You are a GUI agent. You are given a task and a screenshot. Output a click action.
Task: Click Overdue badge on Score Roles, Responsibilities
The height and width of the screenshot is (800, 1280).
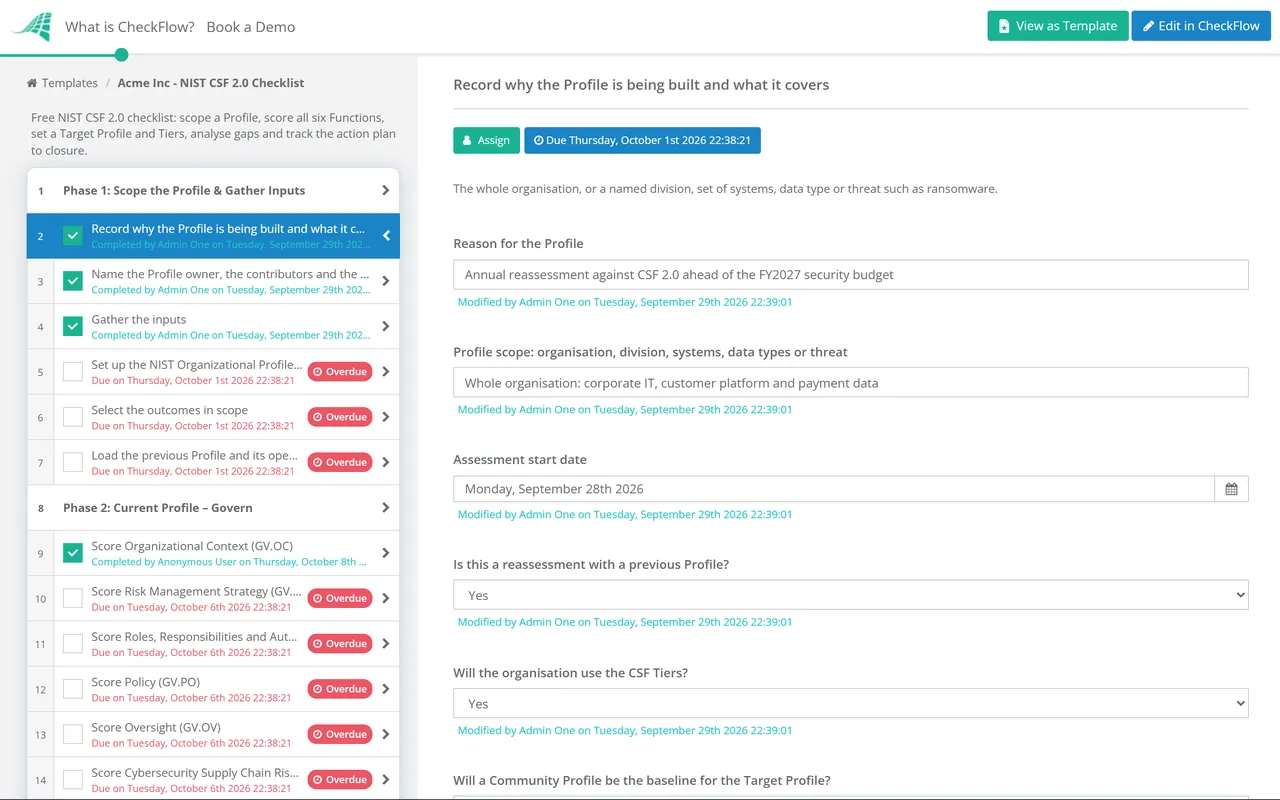(340, 644)
